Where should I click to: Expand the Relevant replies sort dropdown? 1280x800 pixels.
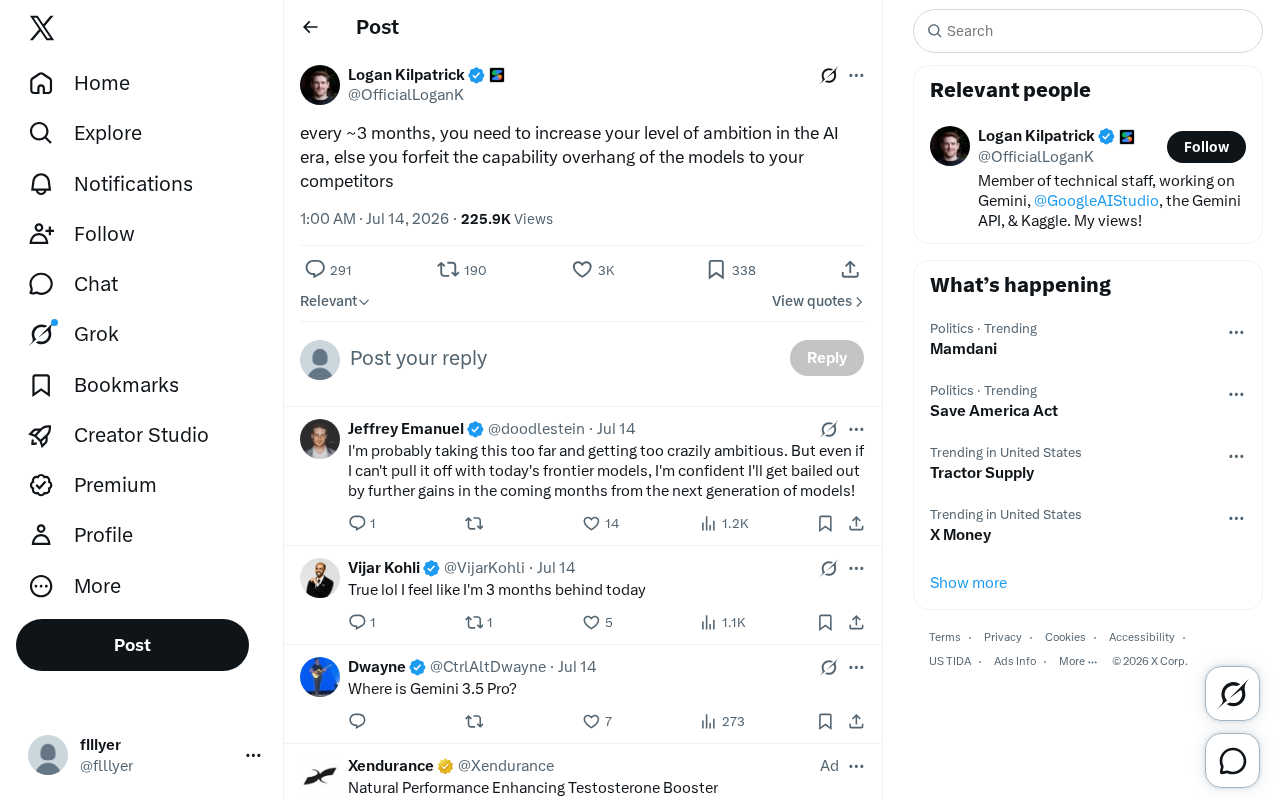coord(335,301)
